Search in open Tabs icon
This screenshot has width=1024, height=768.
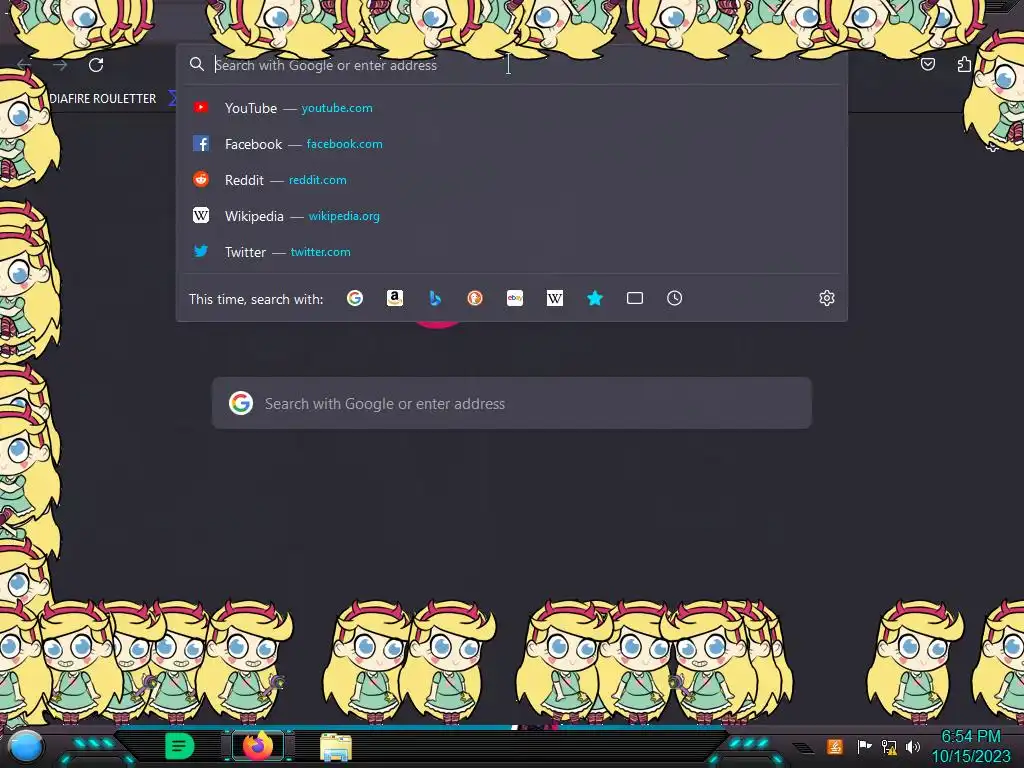(x=635, y=298)
